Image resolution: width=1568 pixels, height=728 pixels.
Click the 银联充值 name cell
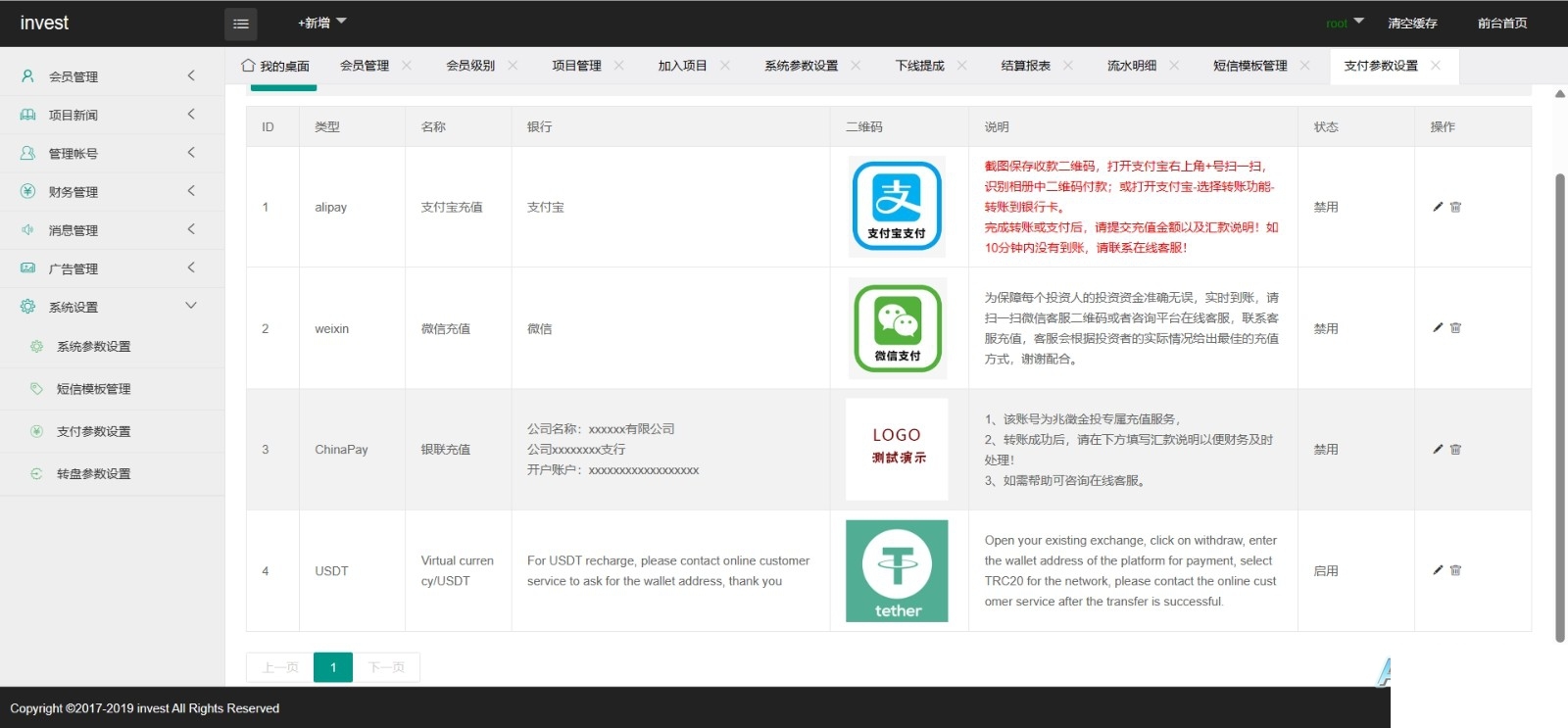[446, 449]
